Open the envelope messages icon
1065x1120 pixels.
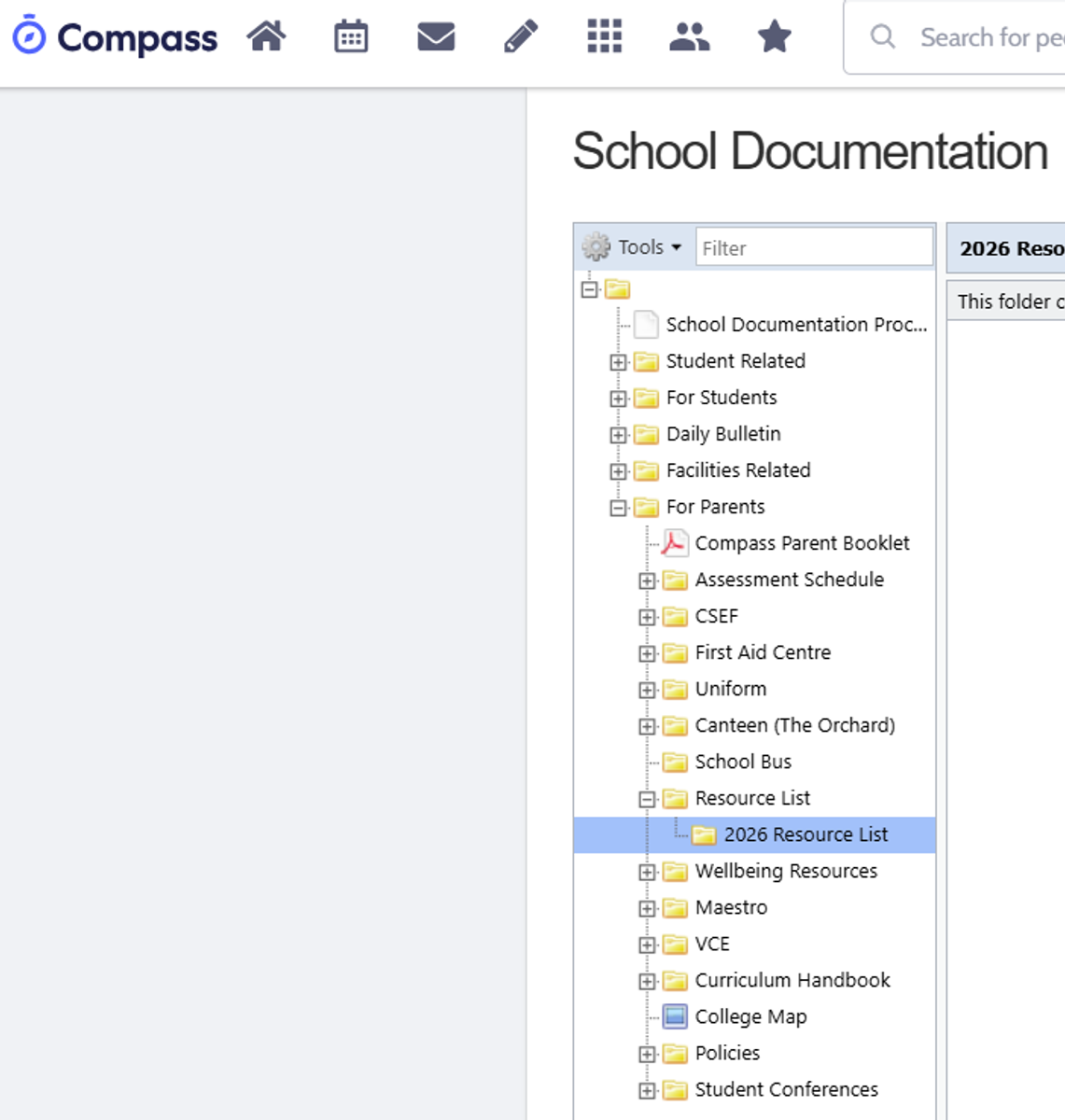(436, 37)
